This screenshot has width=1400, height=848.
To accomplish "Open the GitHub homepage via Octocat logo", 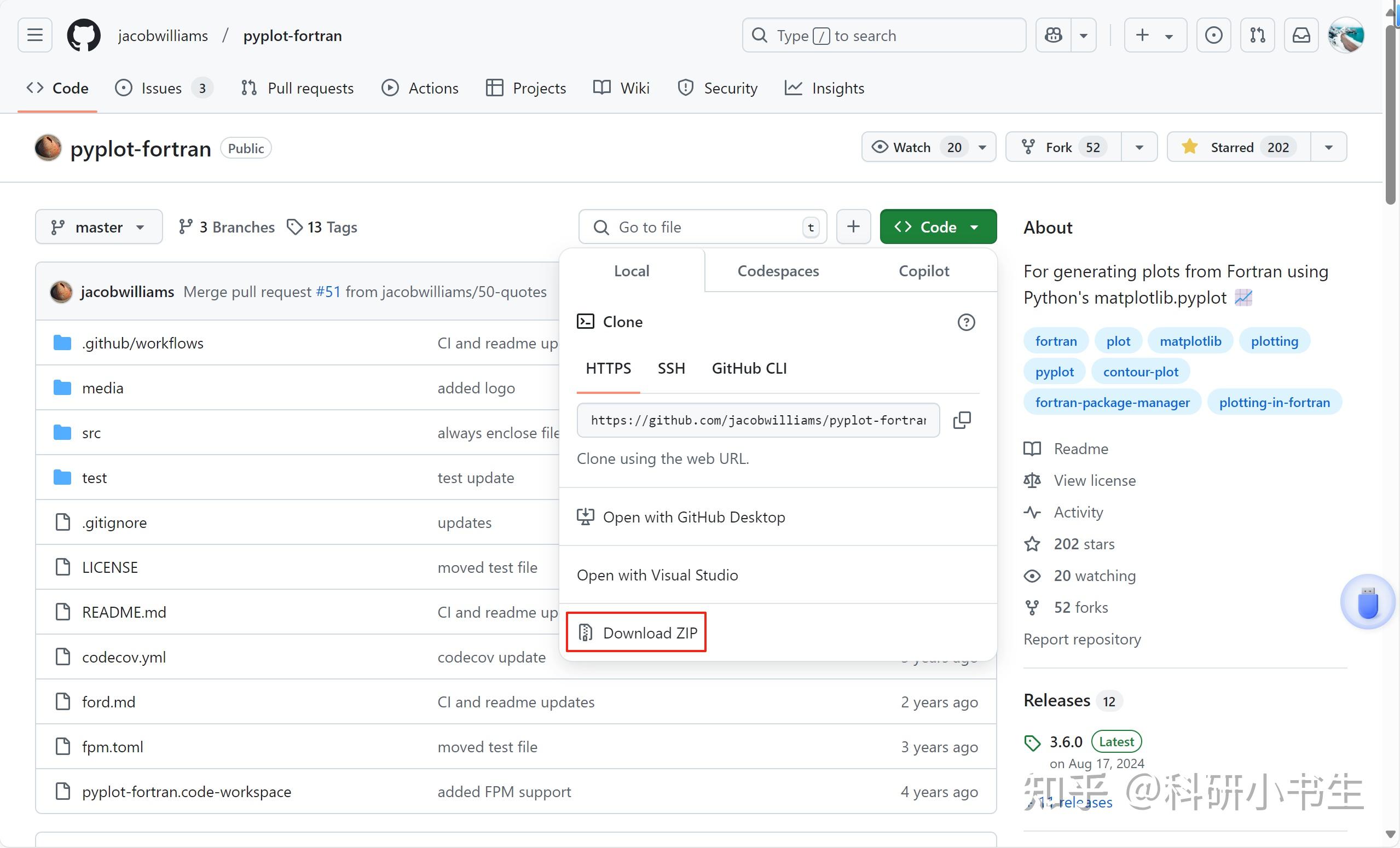I will pyautogui.click(x=84, y=35).
